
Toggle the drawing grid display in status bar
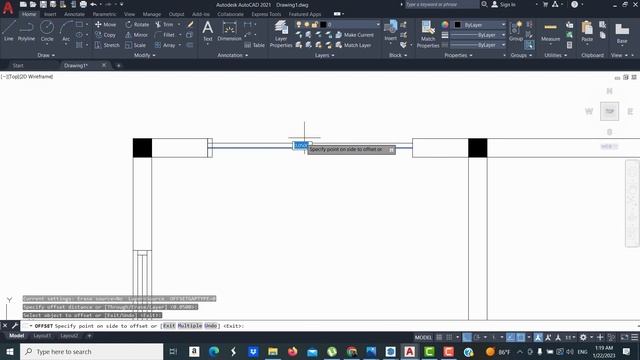coord(439,337)
